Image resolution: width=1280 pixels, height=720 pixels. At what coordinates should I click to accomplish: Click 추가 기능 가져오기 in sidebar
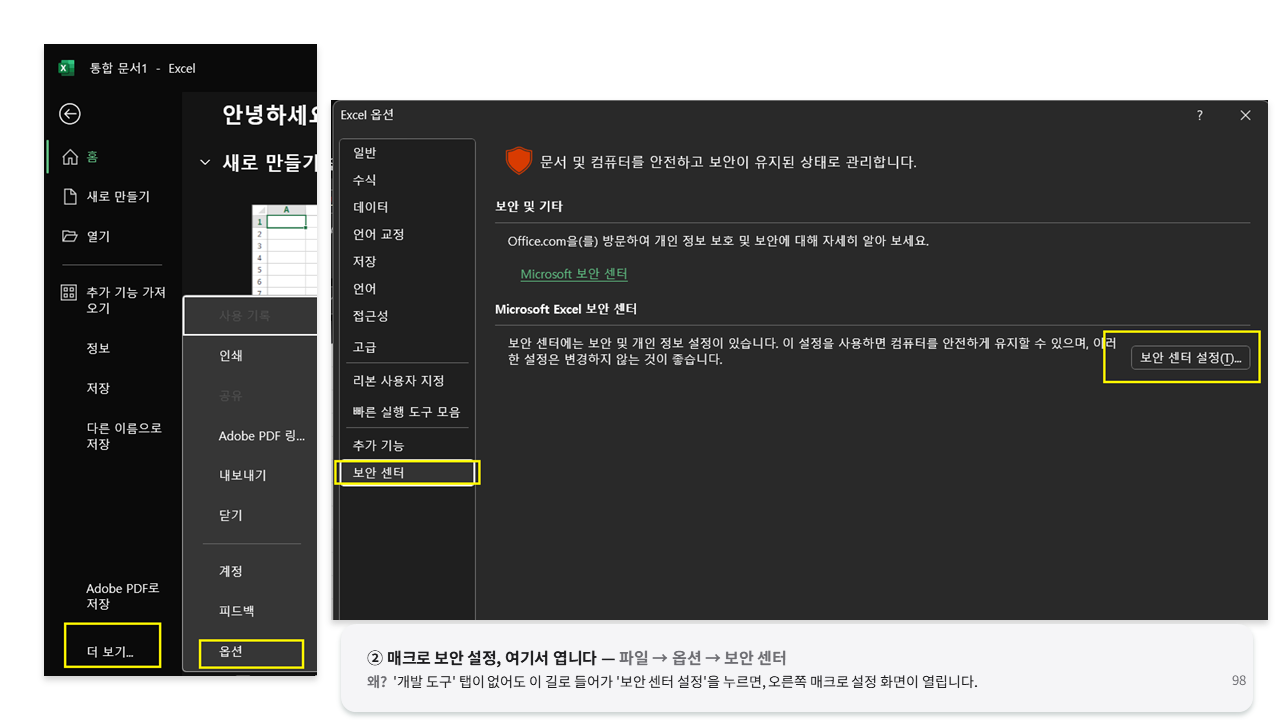click(x=113, y=300)
